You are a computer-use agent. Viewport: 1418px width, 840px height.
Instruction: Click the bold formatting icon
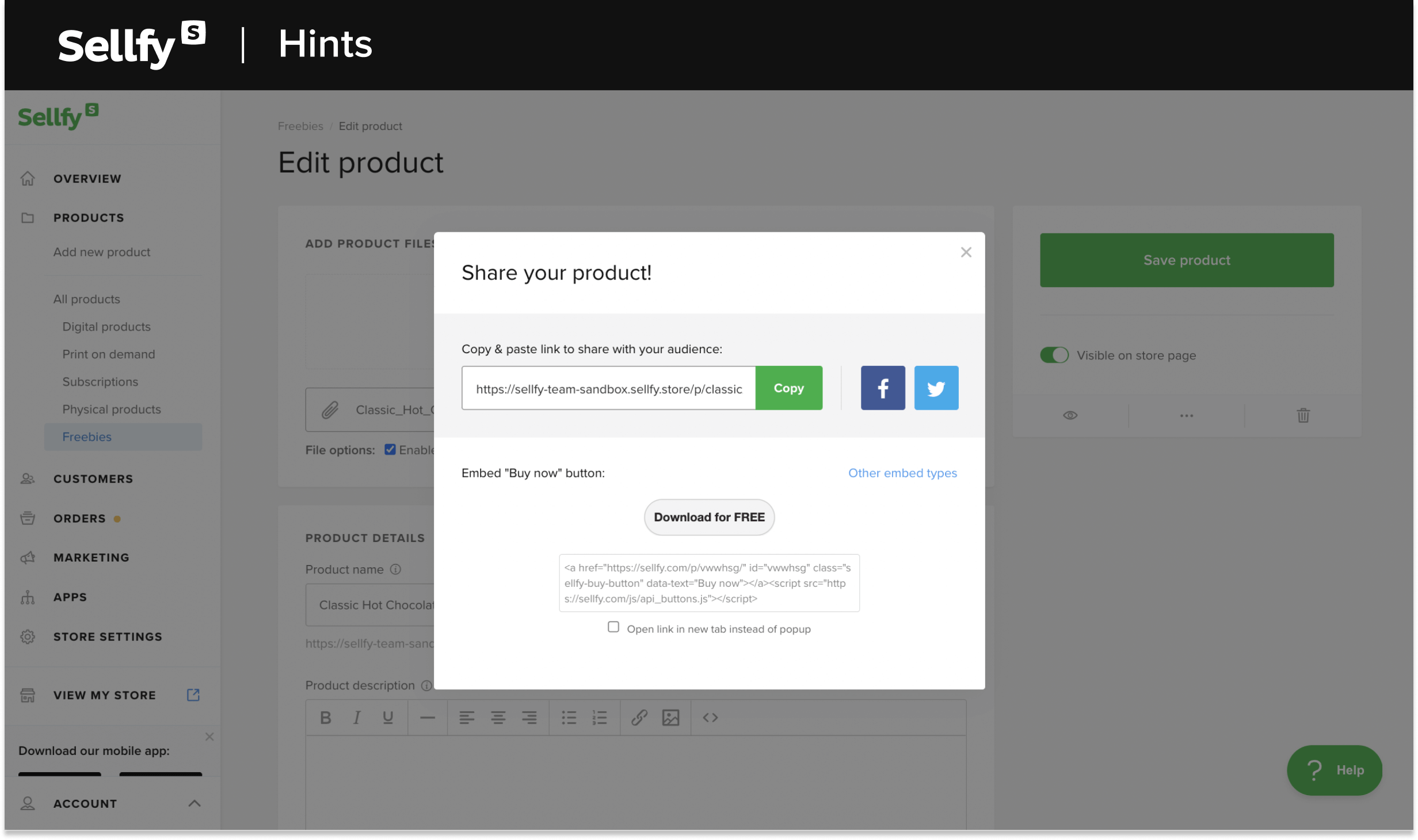(326, 717)
